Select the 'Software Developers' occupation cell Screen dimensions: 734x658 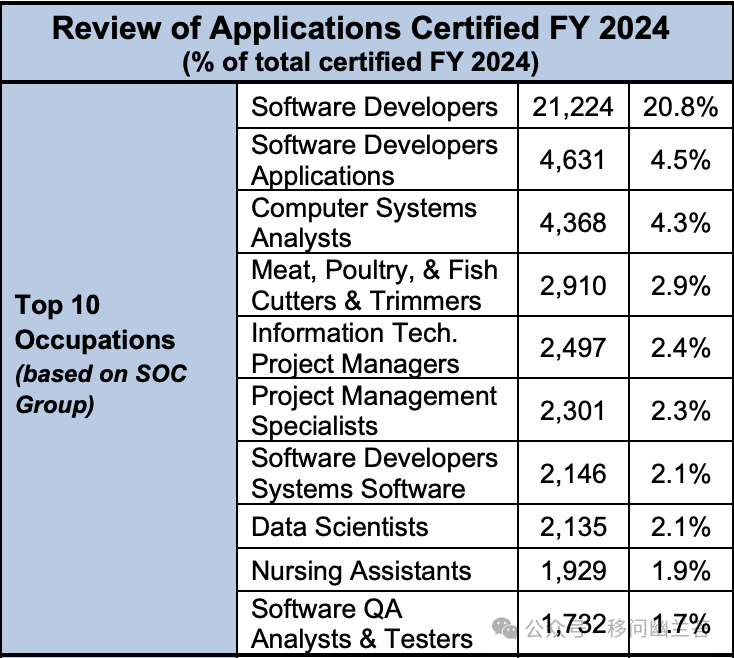coord(374,107)
